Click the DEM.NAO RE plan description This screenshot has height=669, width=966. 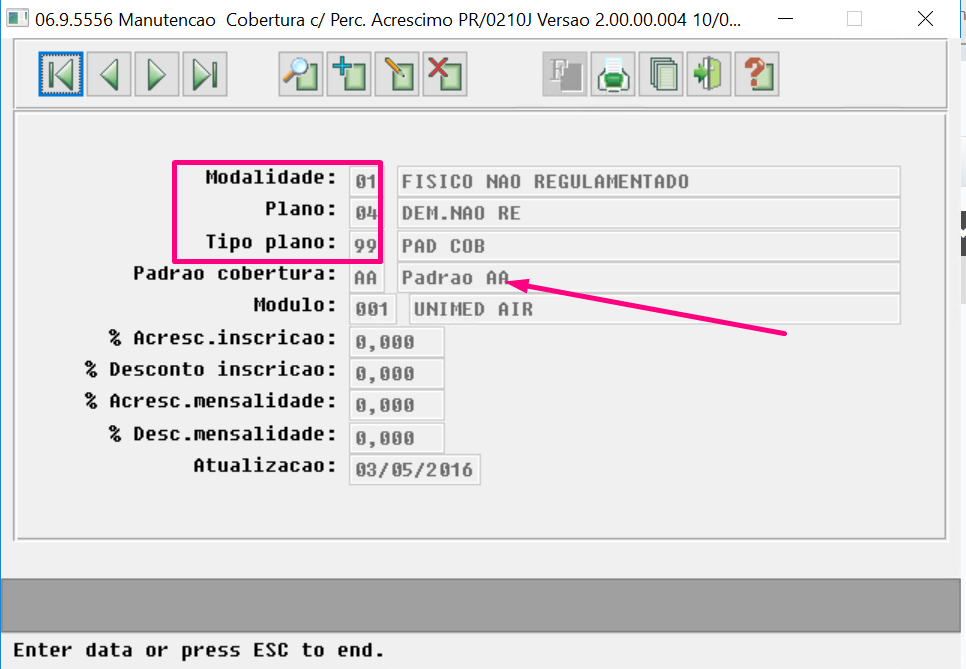tap(649, 213)
